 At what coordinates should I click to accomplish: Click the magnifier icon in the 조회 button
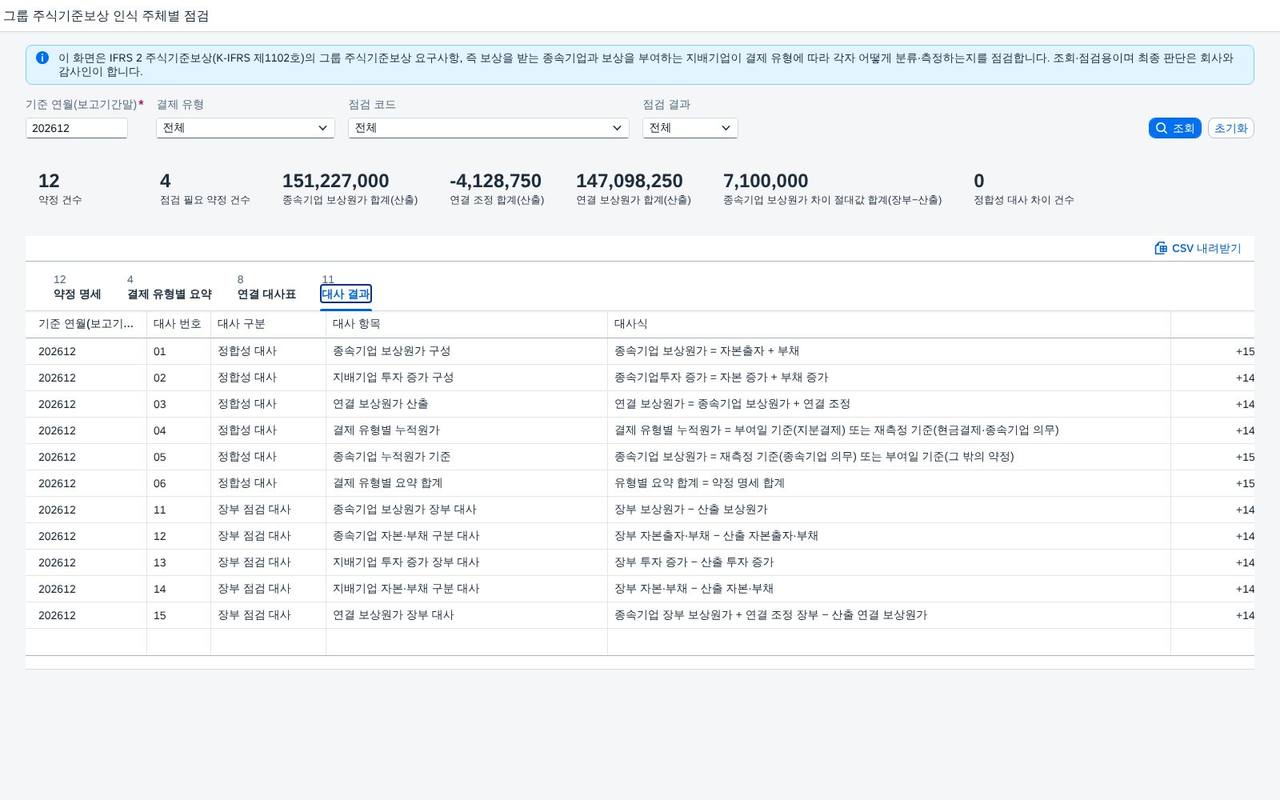[1161, 128]
